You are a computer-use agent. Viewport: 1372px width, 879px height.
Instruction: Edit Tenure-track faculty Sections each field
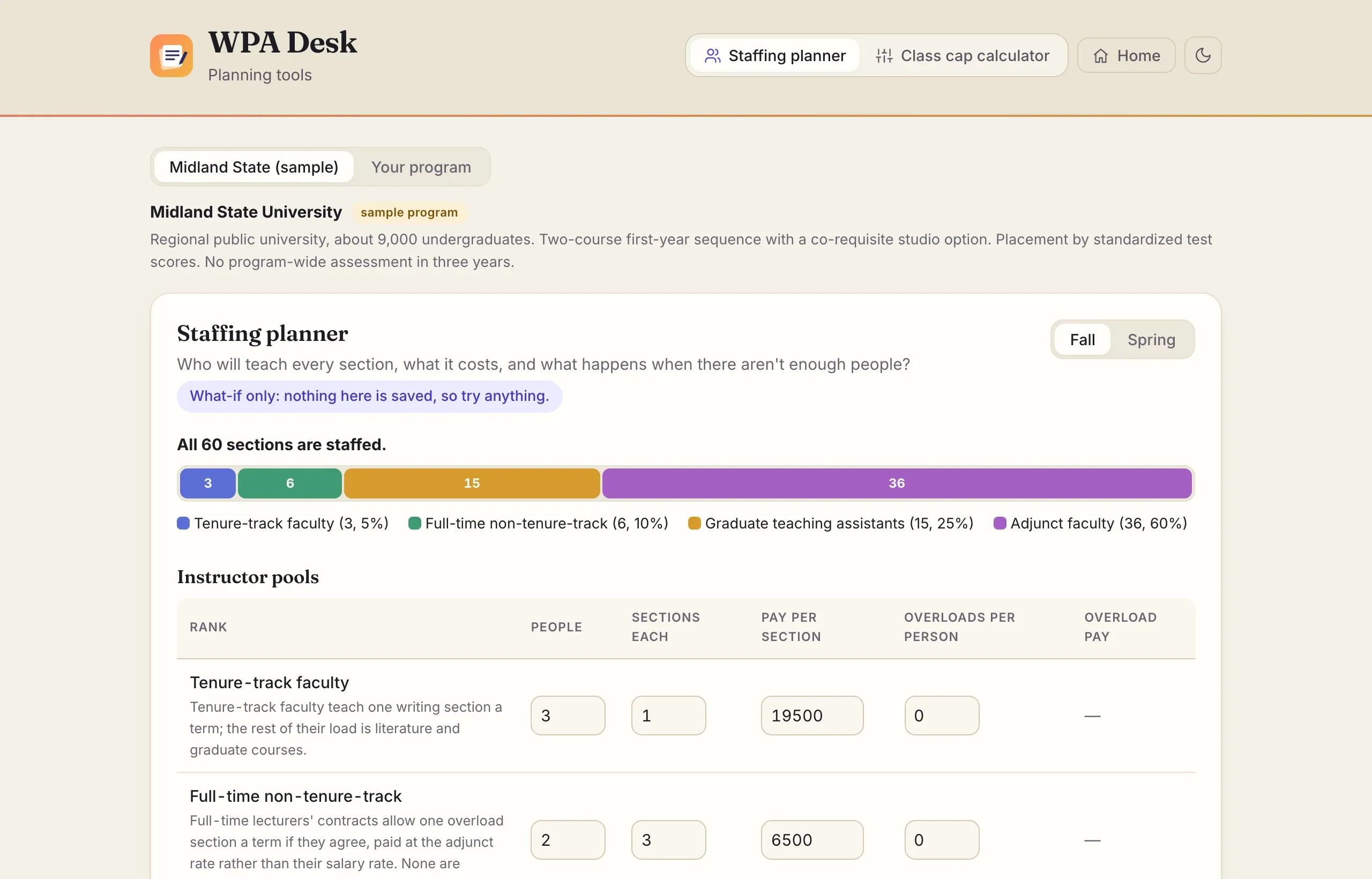tap(668, 715)
